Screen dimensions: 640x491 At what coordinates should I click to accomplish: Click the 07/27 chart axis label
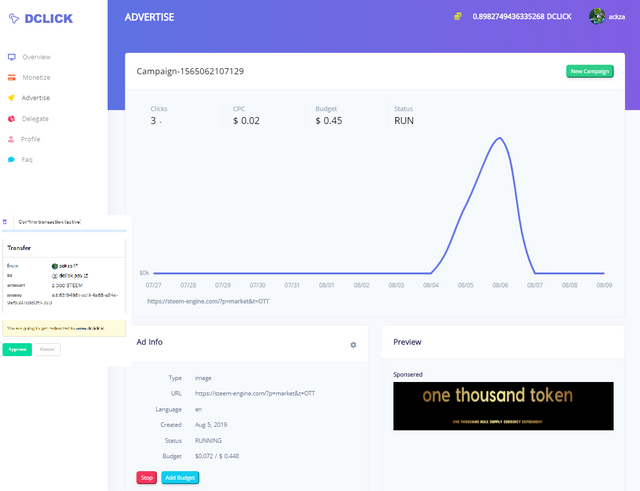[153, 285]
